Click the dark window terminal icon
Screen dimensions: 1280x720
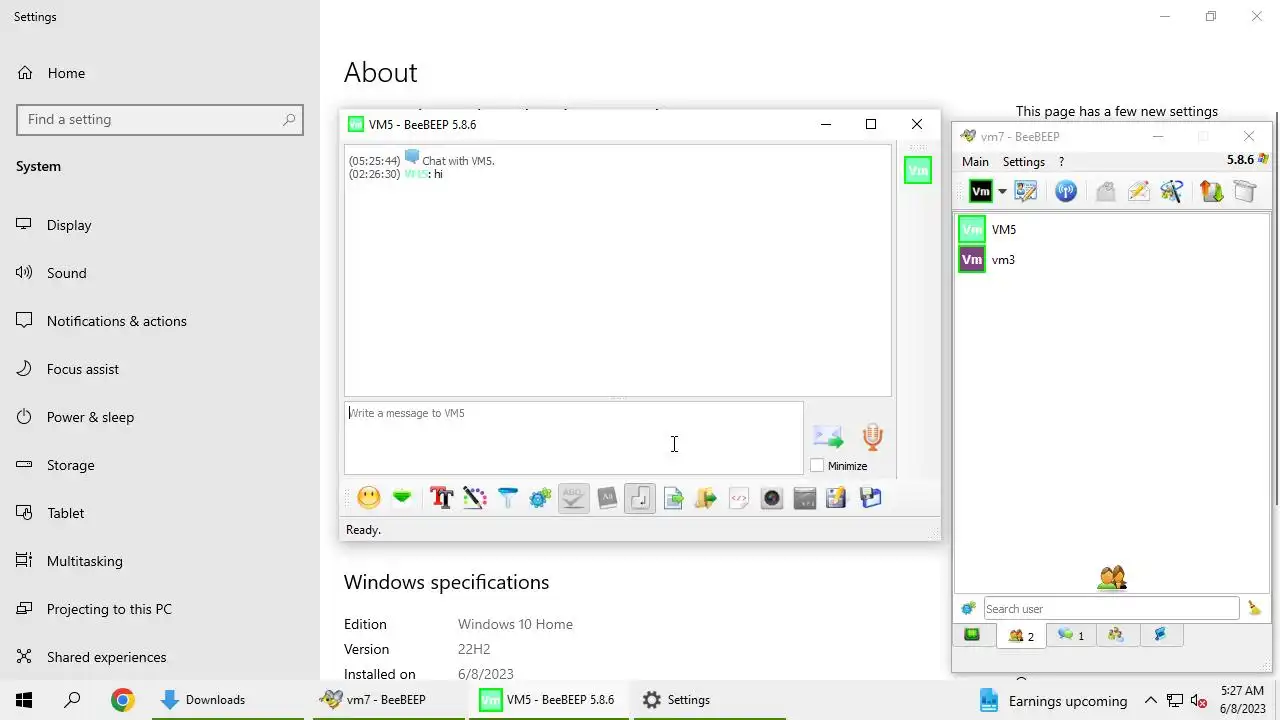pyautogui.click(x=805, y=498)
